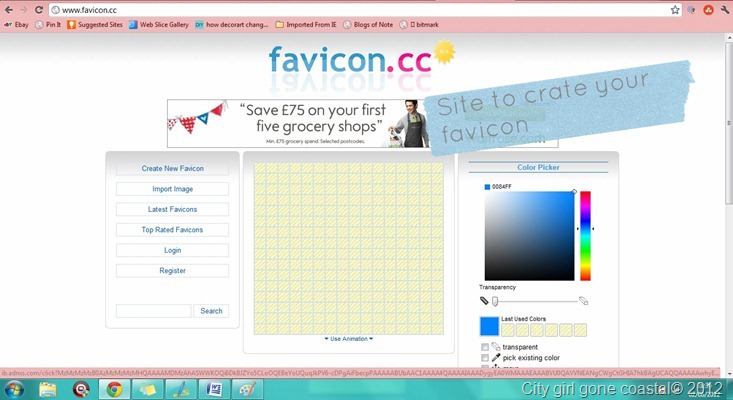
Task: Click the eyedropper icon beside pick existing color
Action: (496, 357)
